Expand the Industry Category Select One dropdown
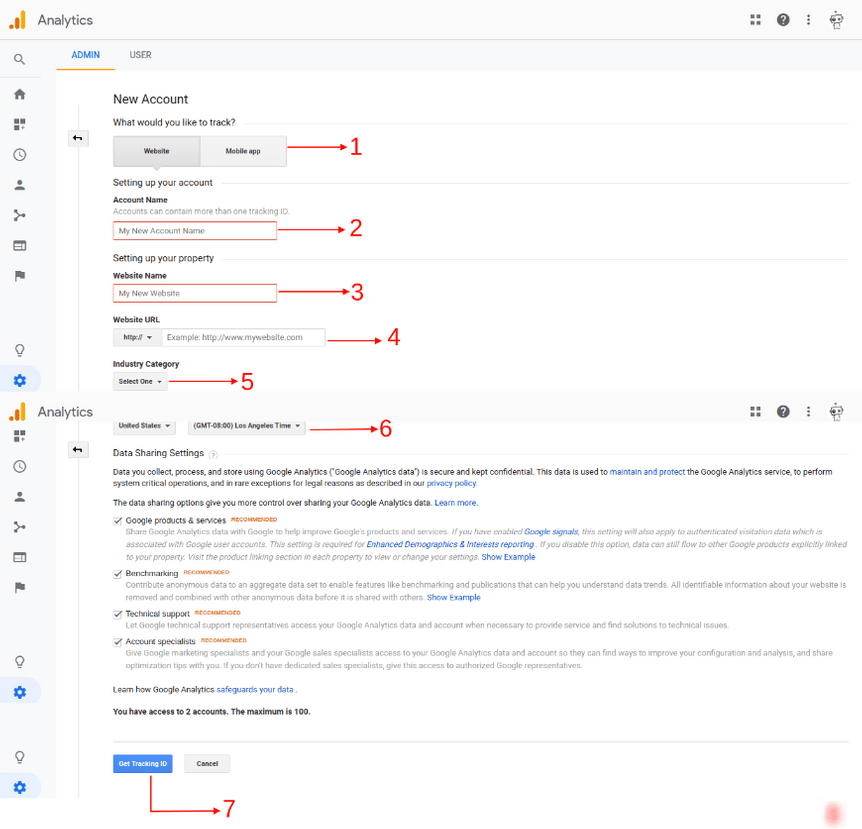The height and width of the screenshot is (829, 862). [140, 382]
